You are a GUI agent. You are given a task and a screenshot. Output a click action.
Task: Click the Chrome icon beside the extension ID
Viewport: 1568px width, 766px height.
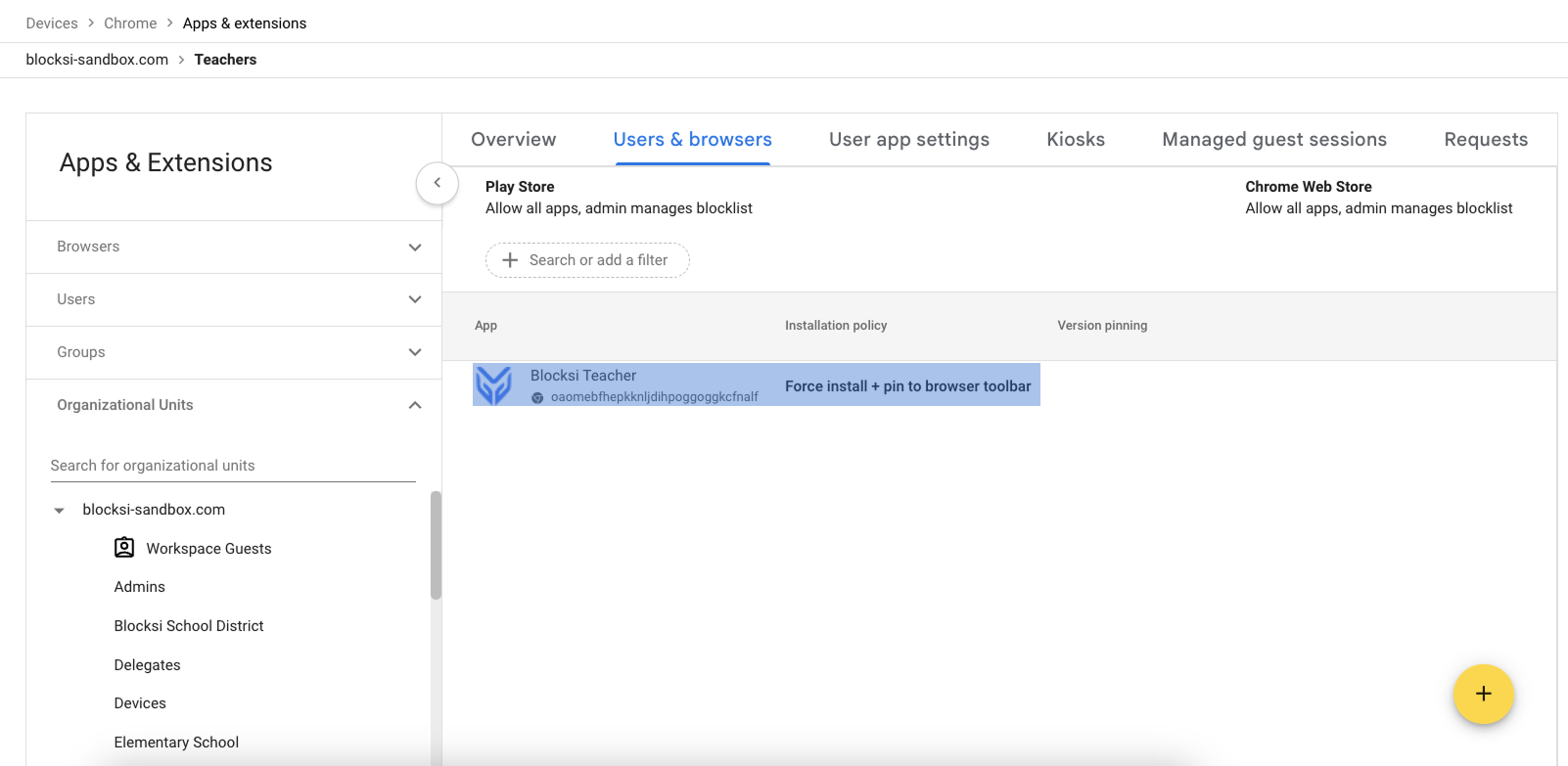click(x=537, y=398)
